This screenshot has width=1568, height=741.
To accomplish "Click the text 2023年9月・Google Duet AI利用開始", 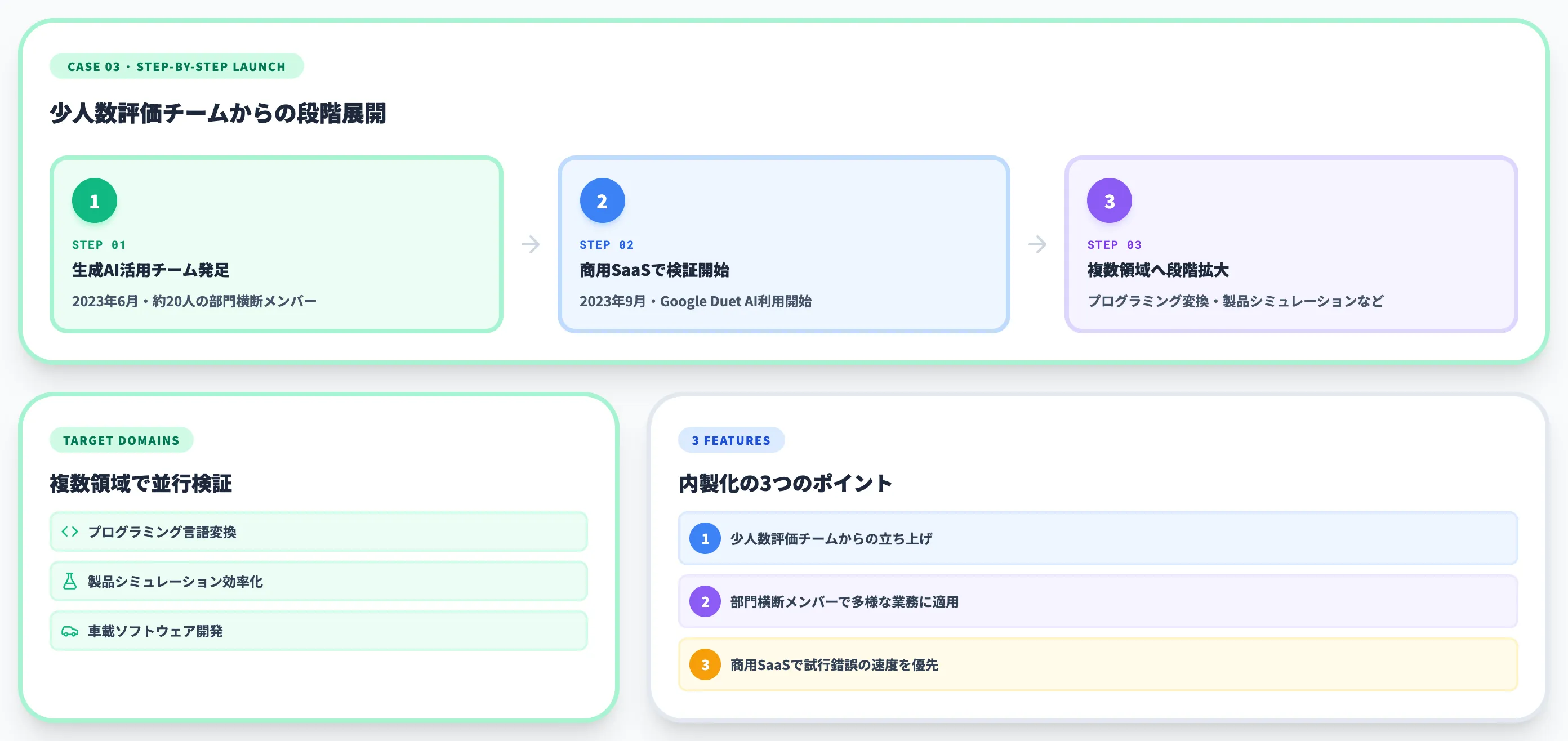I will [695, 301].
